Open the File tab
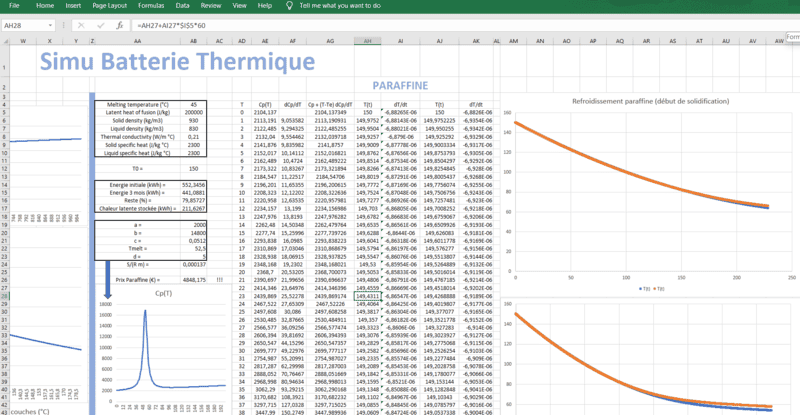This screenshot has width=800, height=415. point(14,6)
